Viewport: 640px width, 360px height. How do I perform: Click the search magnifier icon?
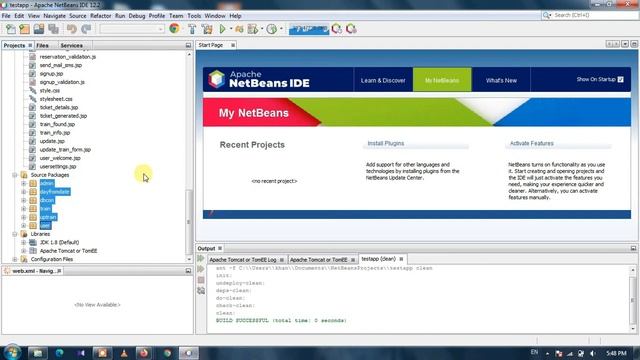546,15
